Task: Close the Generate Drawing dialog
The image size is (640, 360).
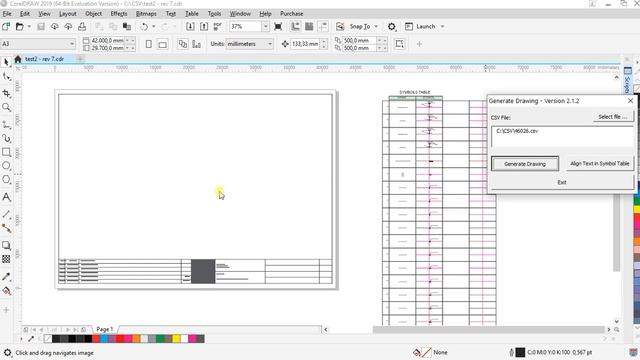Action: (x=630, y=100)
